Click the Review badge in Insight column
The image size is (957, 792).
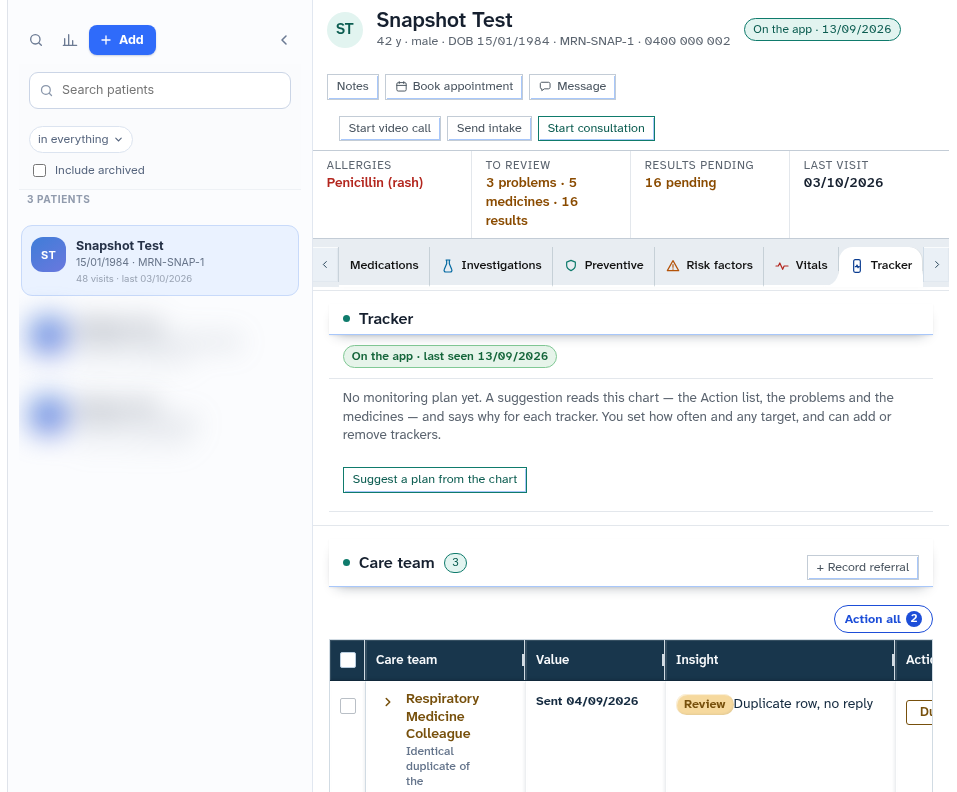[x=704, y=704]
